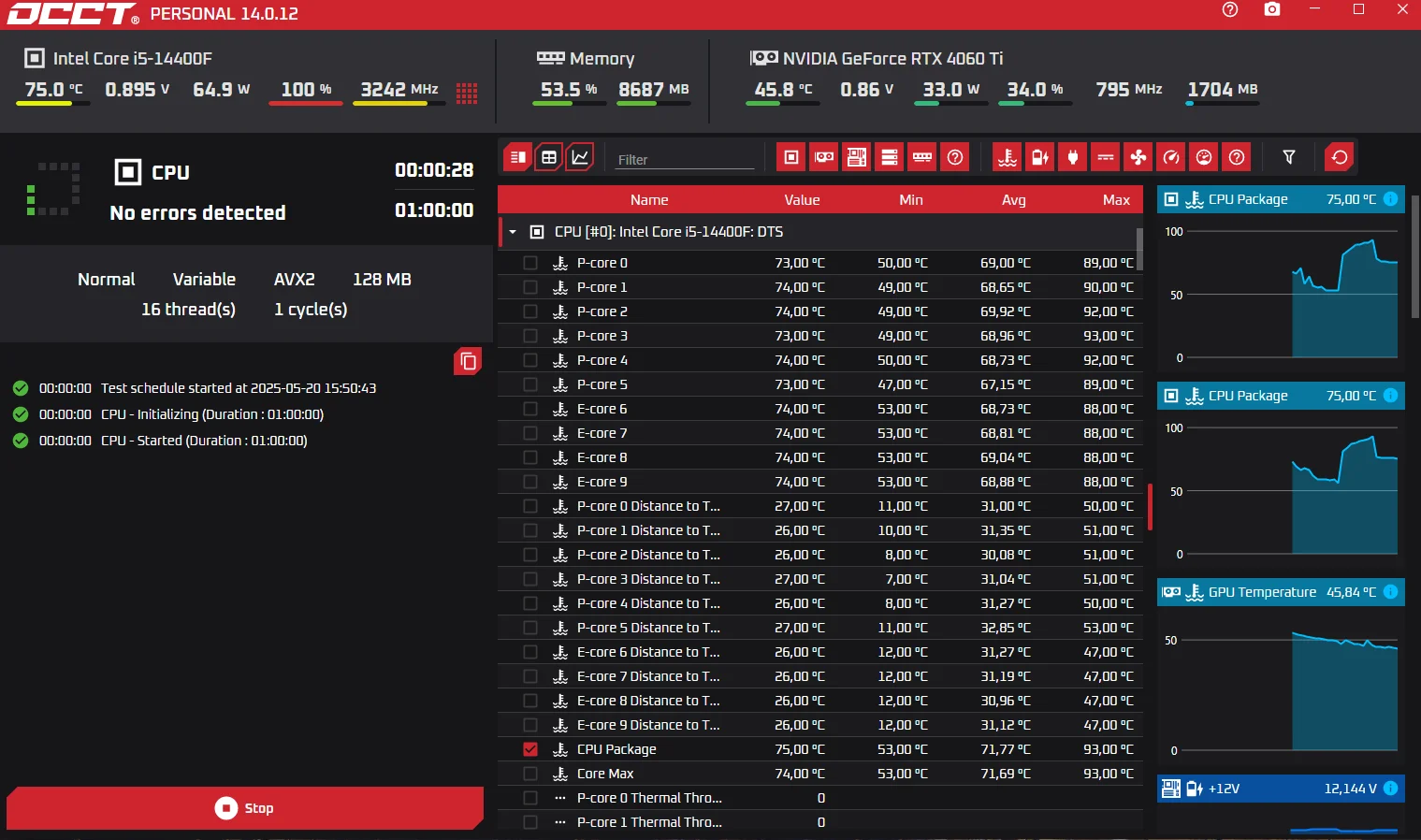Screen dimensions: 1421x840
Task: Click into the Filter text field
Action: pos(685,159)
